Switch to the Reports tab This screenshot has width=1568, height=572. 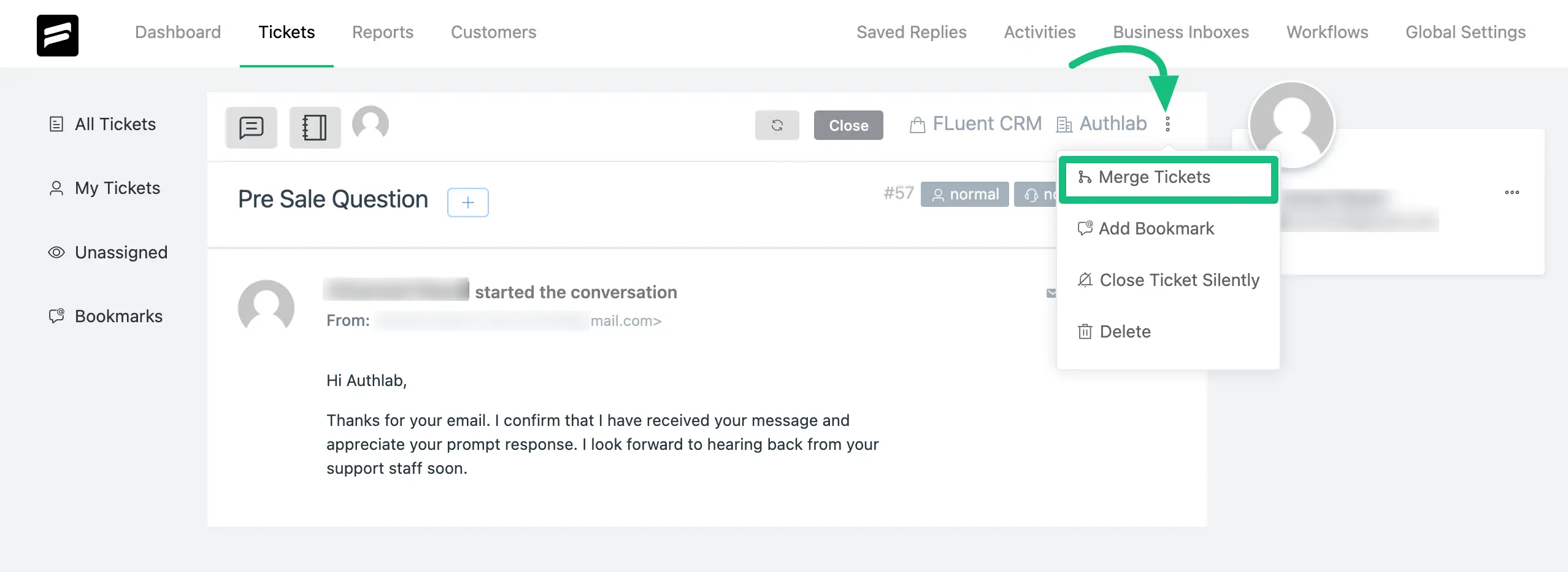tap(383, 32)
